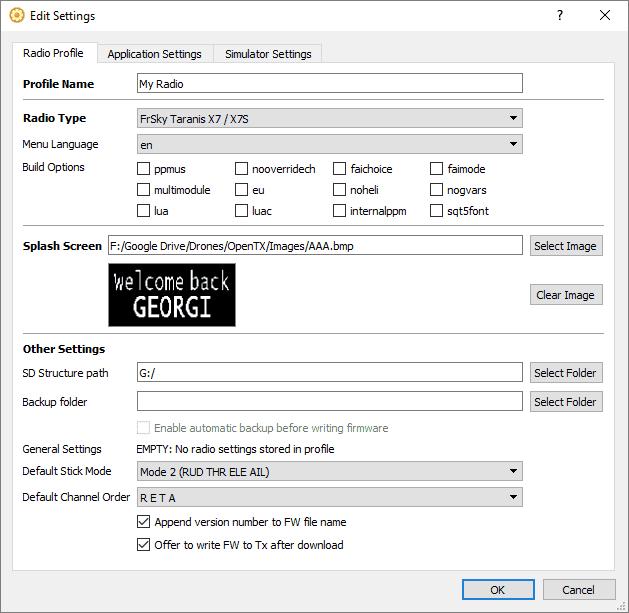Click the Profile Name input field
The height and width of the screenshot is (613, 629).
point(330,83)
